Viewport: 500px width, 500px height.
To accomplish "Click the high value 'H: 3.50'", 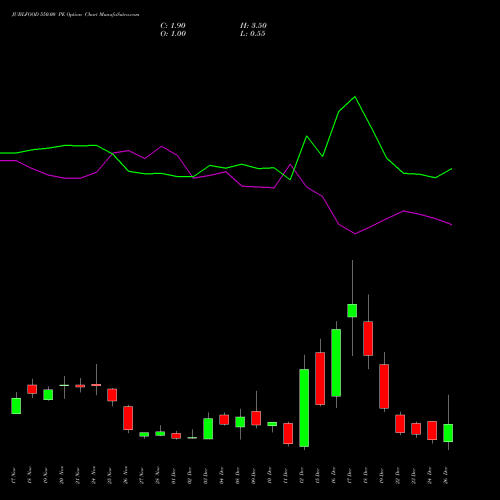I will (253, 26).
